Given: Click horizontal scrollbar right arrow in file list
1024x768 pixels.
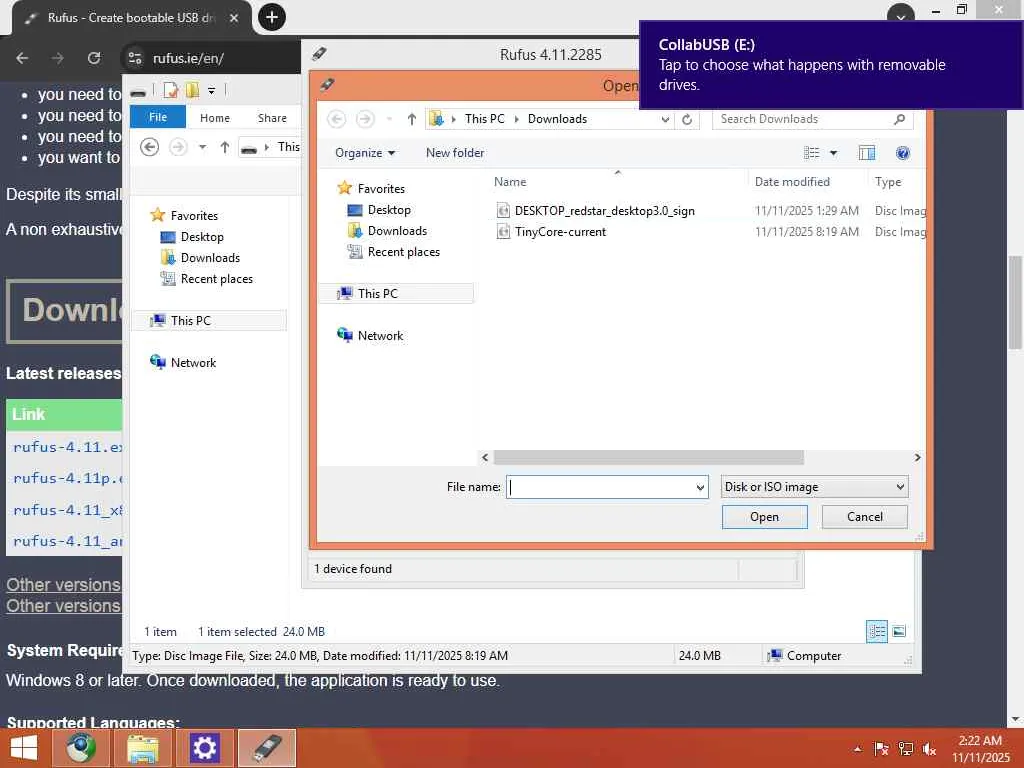Looking at the screenshot, I should (917, 457).
